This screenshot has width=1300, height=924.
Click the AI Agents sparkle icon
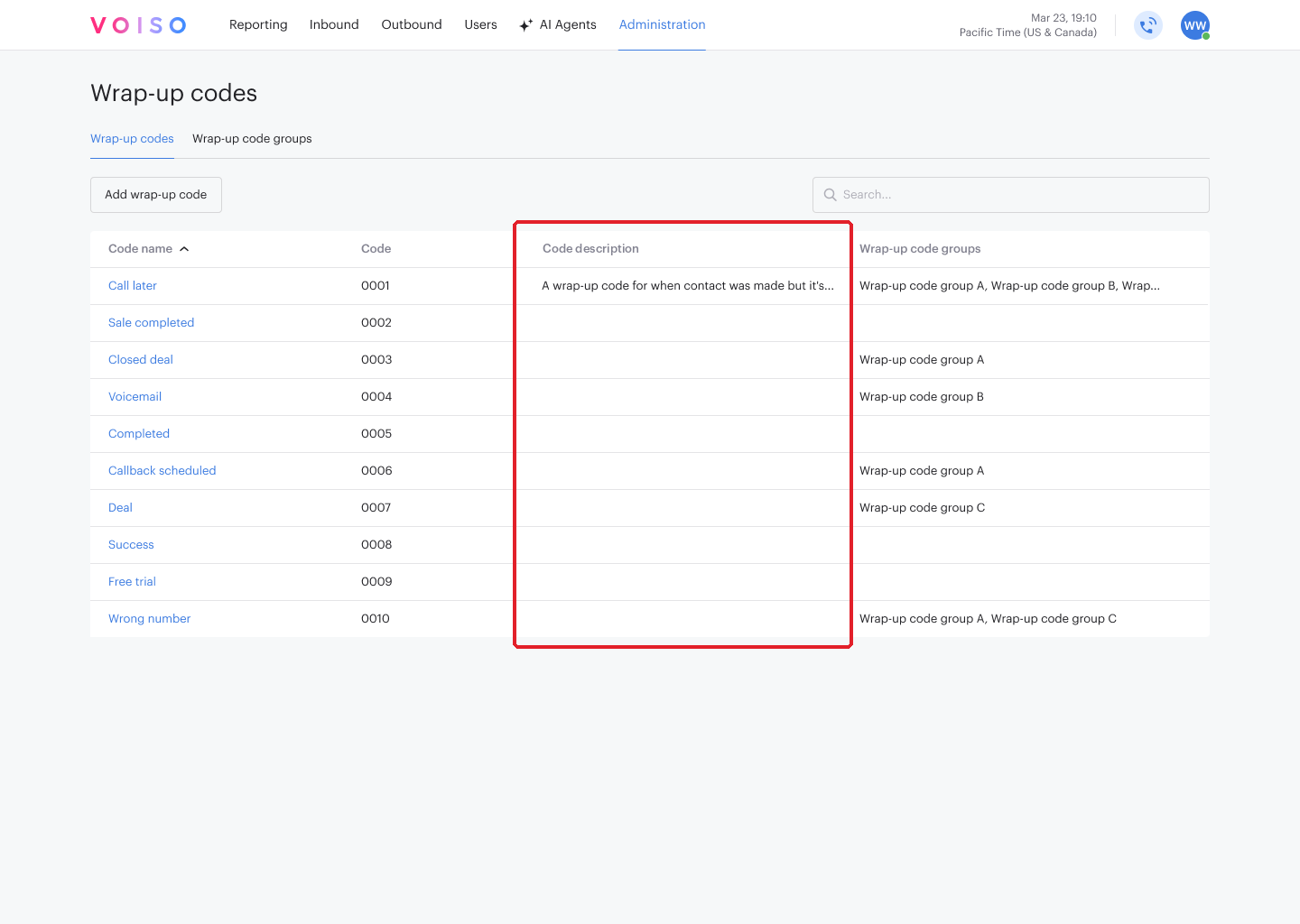[x=526, y=25]
